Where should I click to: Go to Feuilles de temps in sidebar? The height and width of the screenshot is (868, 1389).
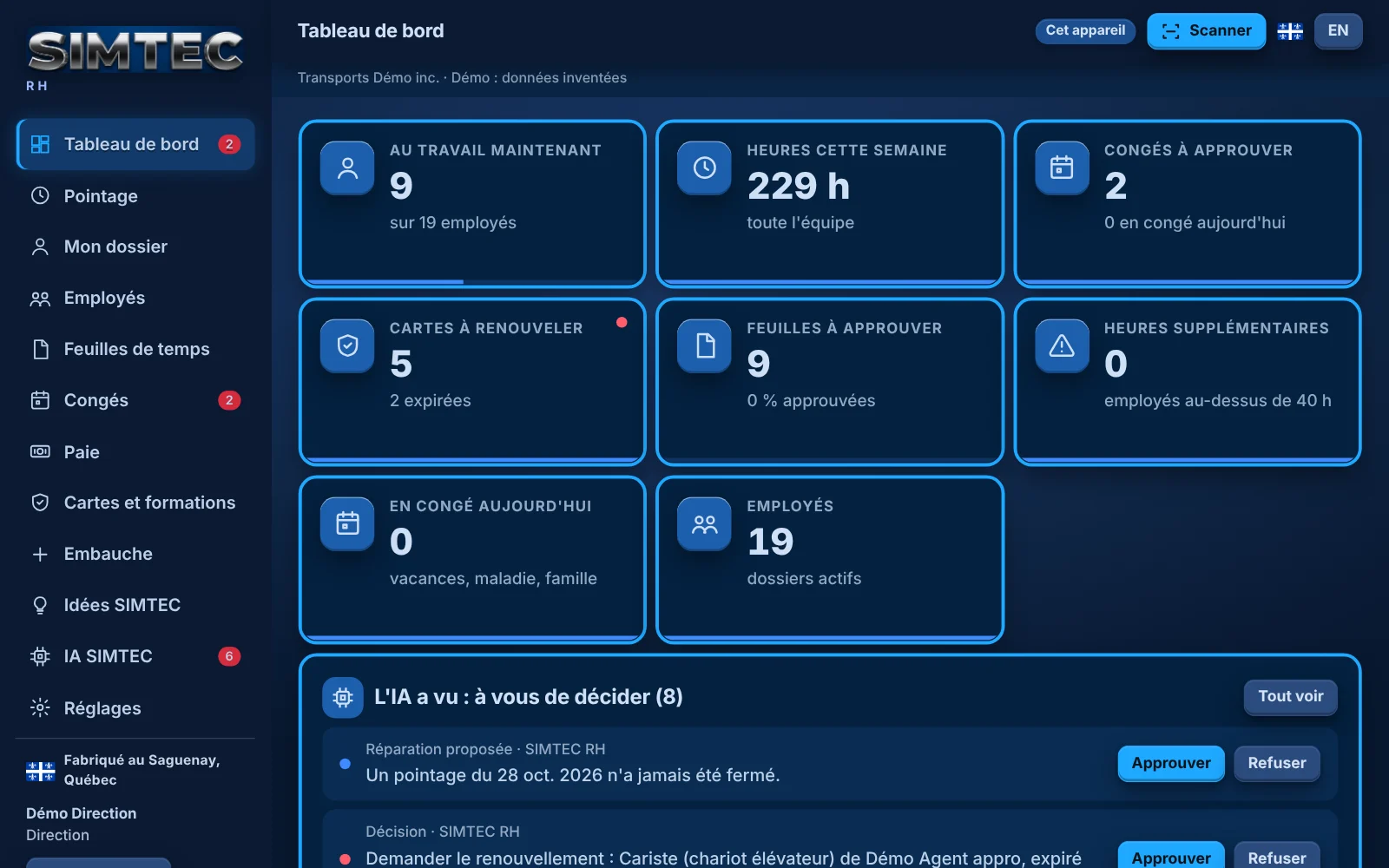click(x=135, y=349)
